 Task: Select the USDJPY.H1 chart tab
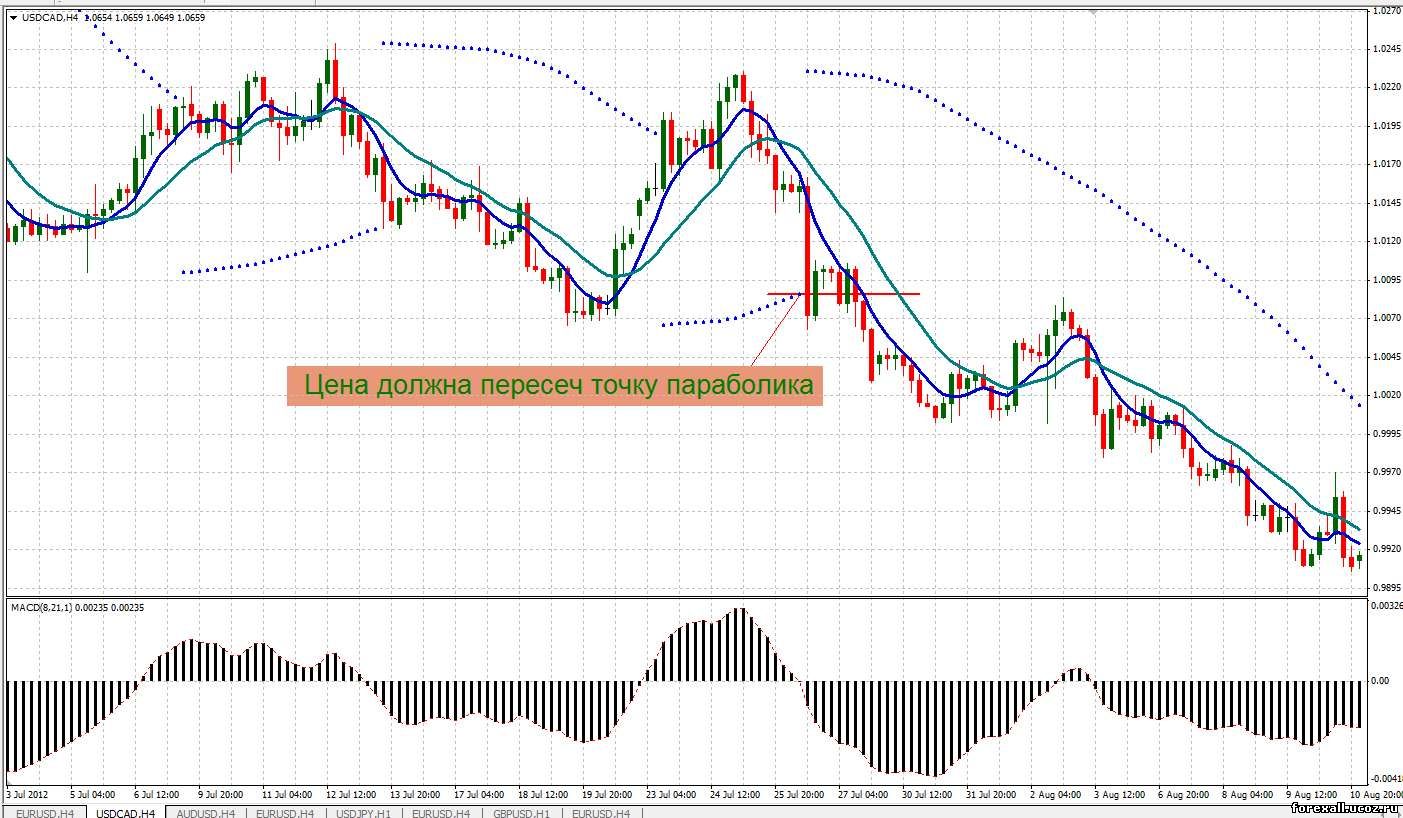tap(364, 812)
